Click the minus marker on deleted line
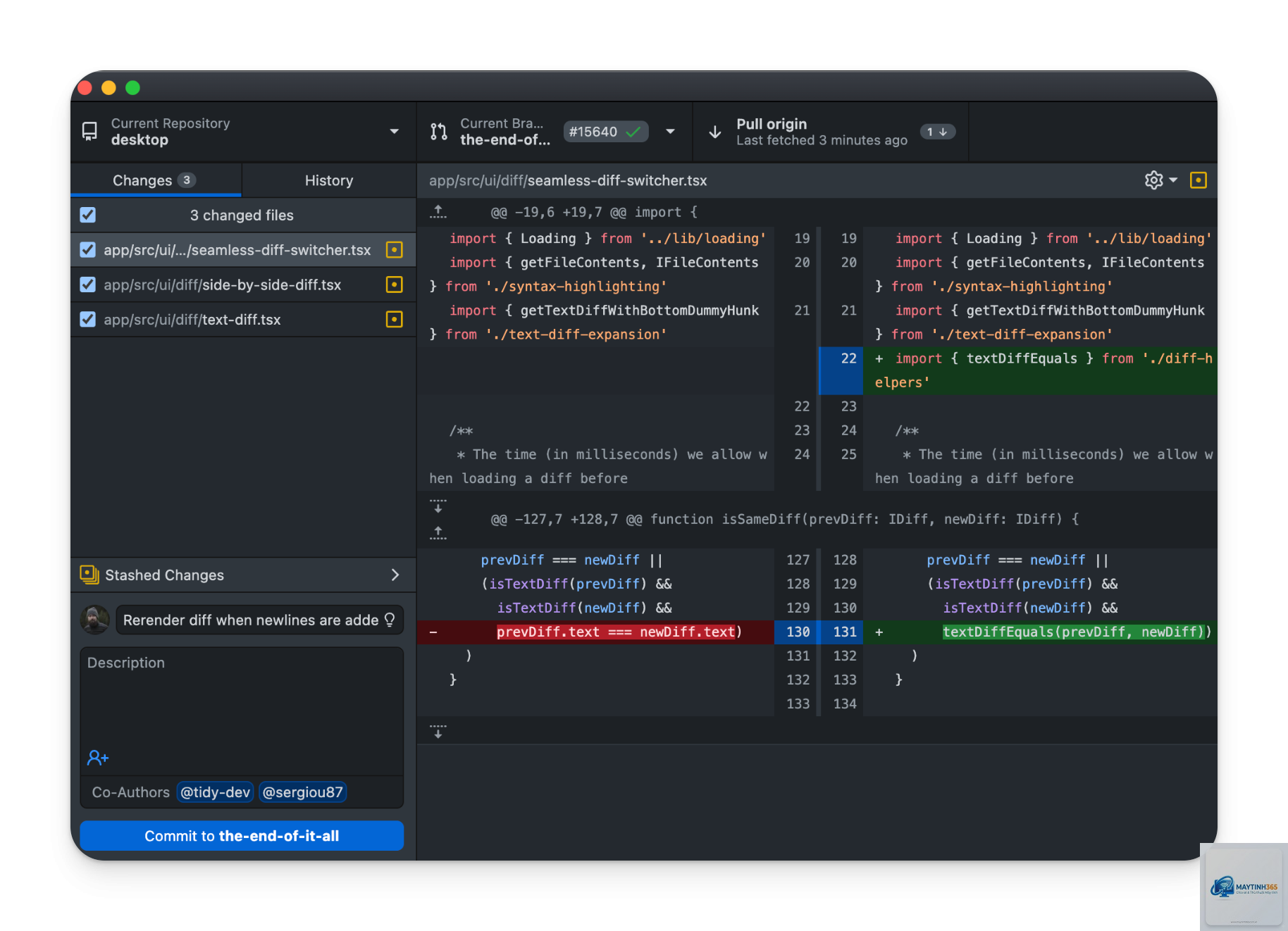 click(x=433, y=632)
